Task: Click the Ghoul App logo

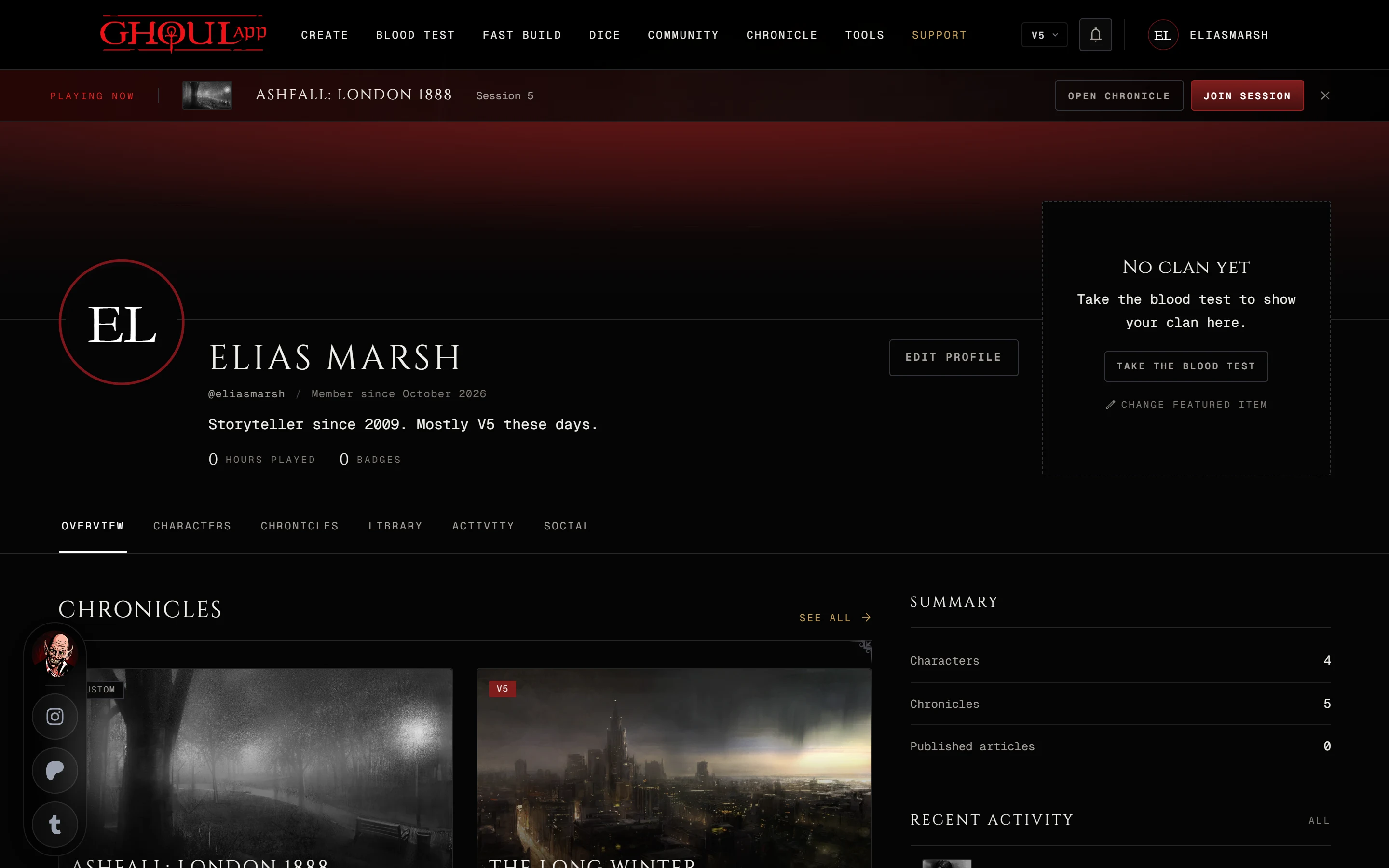Action: (183, 34)
